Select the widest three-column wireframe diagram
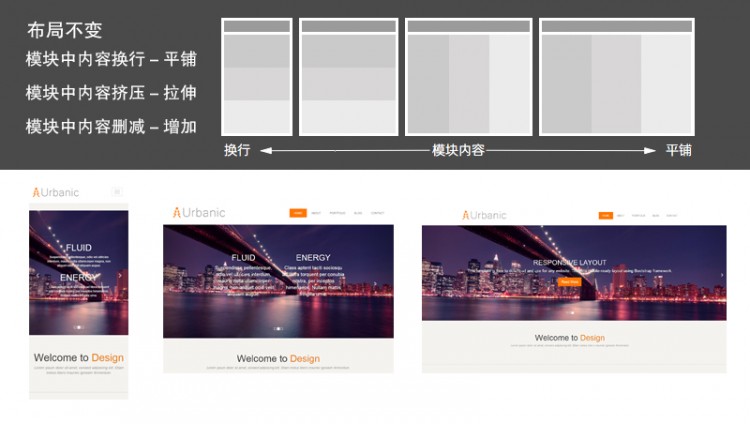Screen dimensions: 750x424 point(617,77)
